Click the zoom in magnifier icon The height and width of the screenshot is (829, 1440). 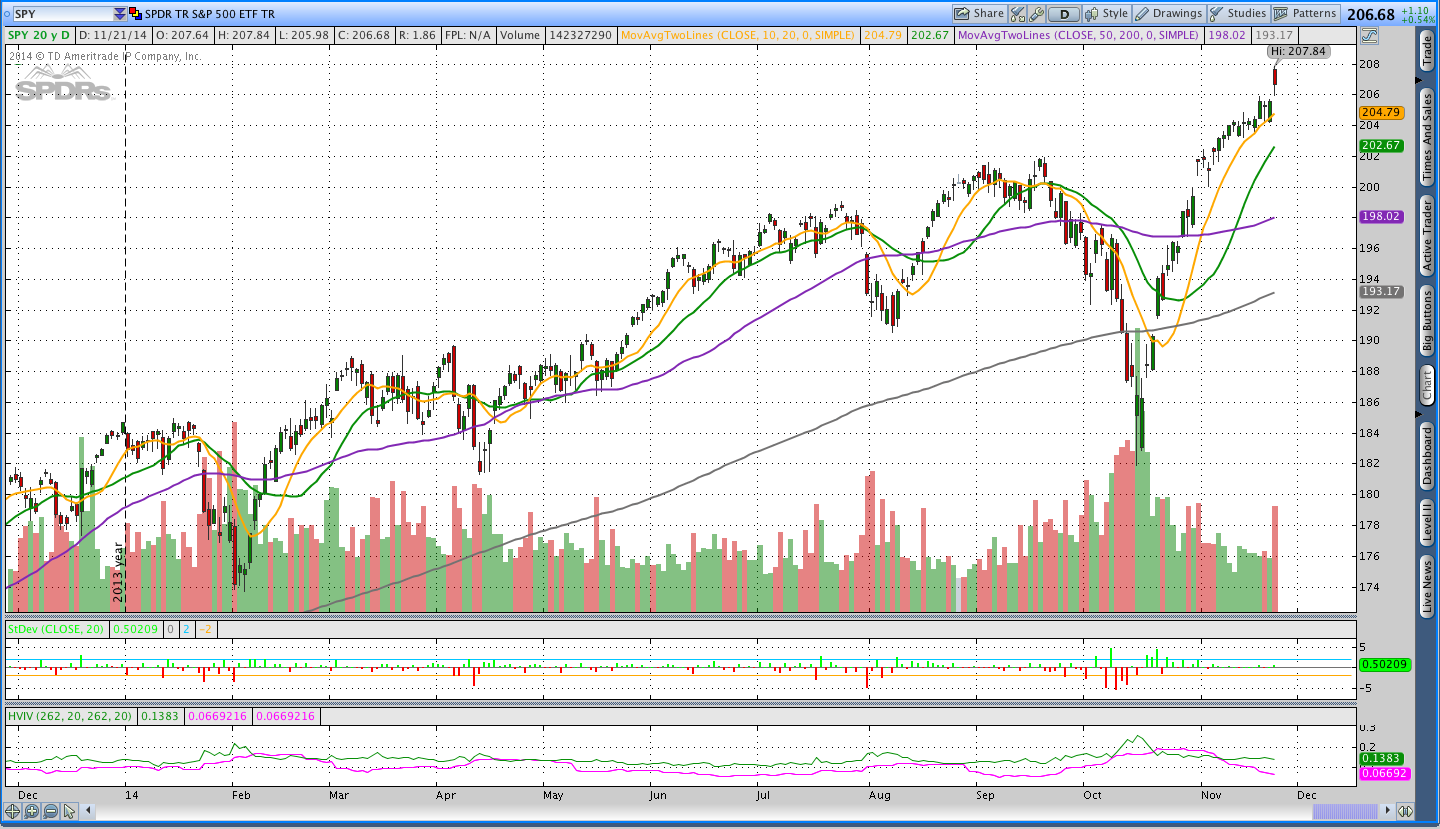click(x=31, y=811)
